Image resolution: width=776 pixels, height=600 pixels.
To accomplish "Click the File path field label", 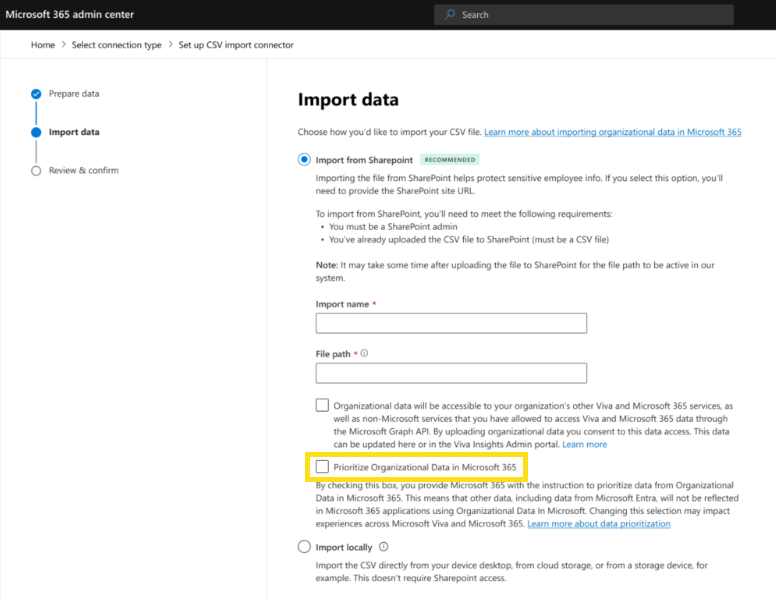I will pyautogui.click(x=333, y=354).
